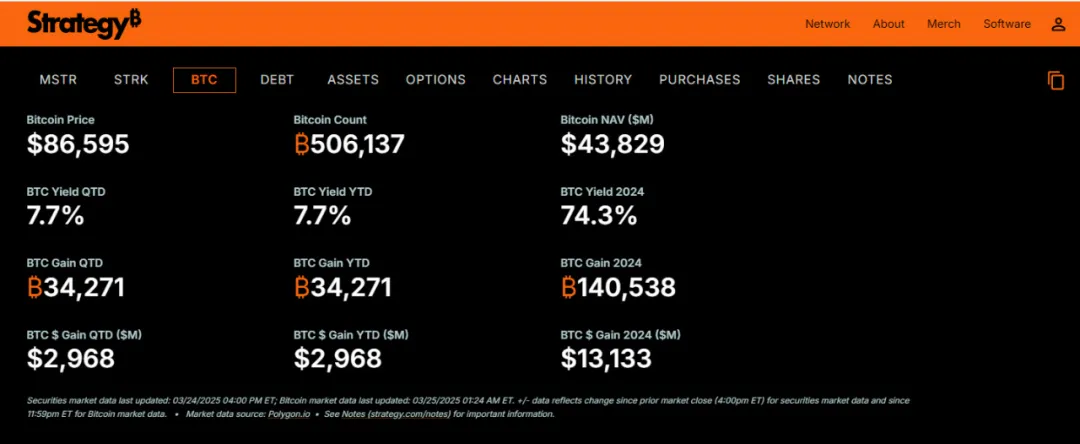Viewport: 1080px width, 444px height.
Task: Open the MSTR tab
Action: pyautogui.click(x=58, y=80)
